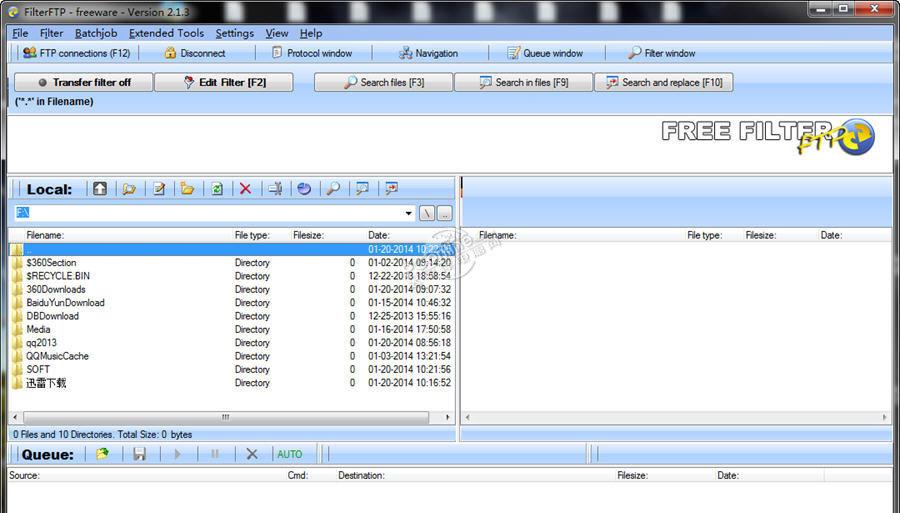Viewport: 900px width, 513px height.
Task: Show the Protocol window
Action: click(312, 53)
